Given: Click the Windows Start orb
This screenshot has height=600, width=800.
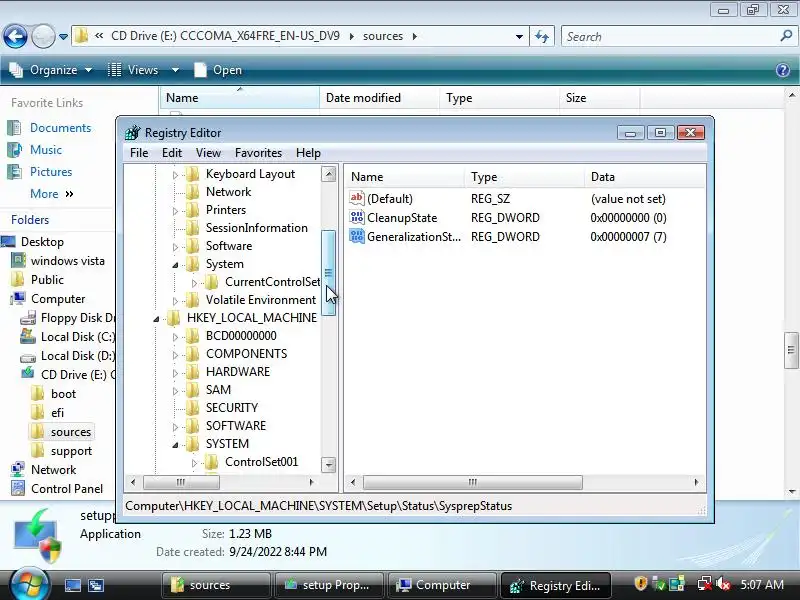Looking at the screenshot, I should (x=29, y=584).
